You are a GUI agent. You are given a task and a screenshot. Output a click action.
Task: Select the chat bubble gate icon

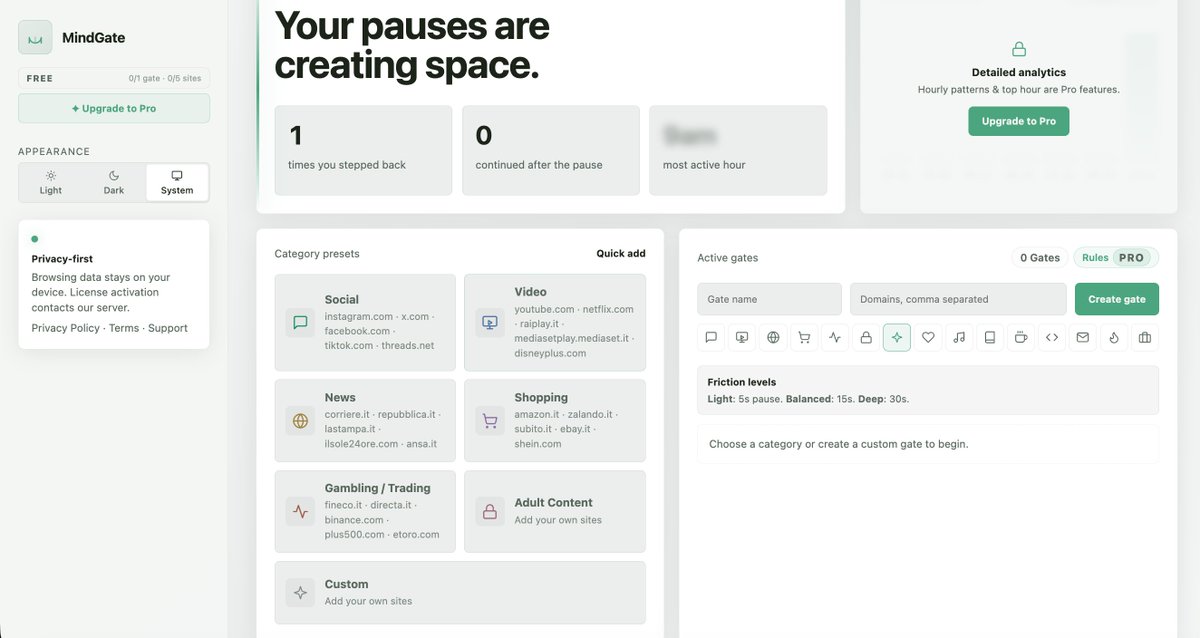[711, 338]
